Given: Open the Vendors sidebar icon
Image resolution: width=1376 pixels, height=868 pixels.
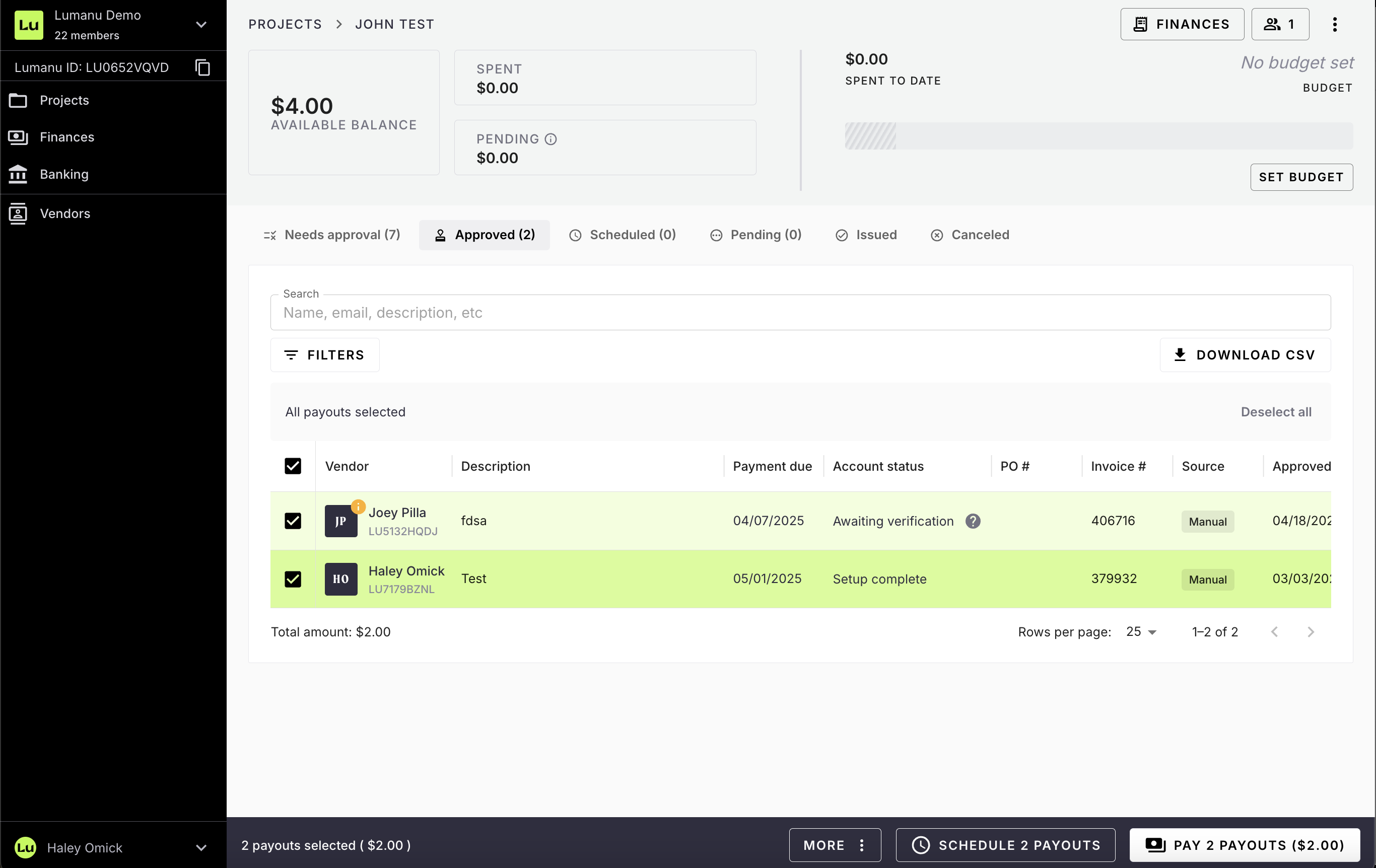Looking at the screenshot, I should [18, 213].
